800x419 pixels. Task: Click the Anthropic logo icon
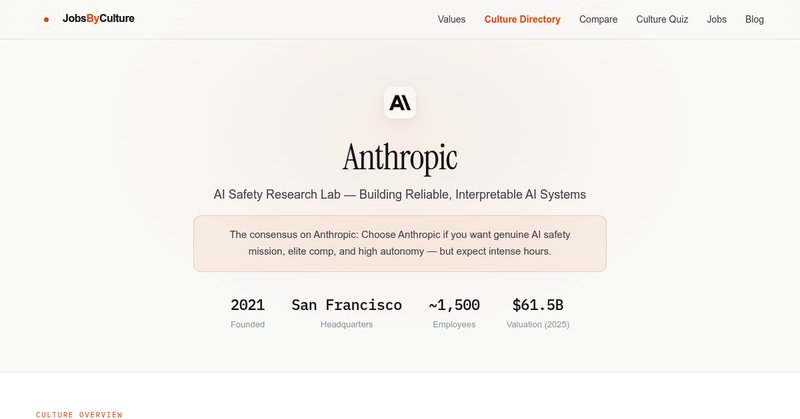click(x=400, y=103)
